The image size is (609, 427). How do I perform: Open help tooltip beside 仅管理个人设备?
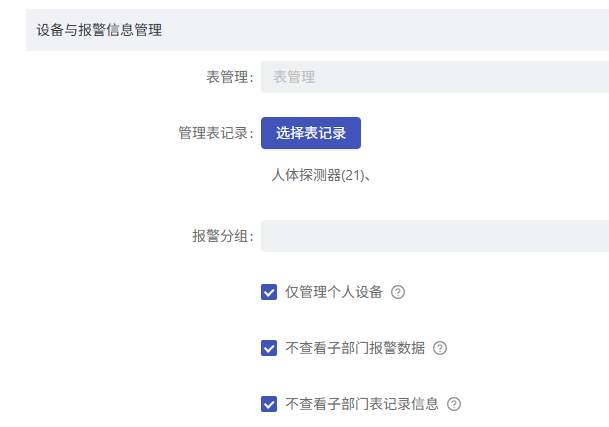pyautogui.click(x=398, y=292)
